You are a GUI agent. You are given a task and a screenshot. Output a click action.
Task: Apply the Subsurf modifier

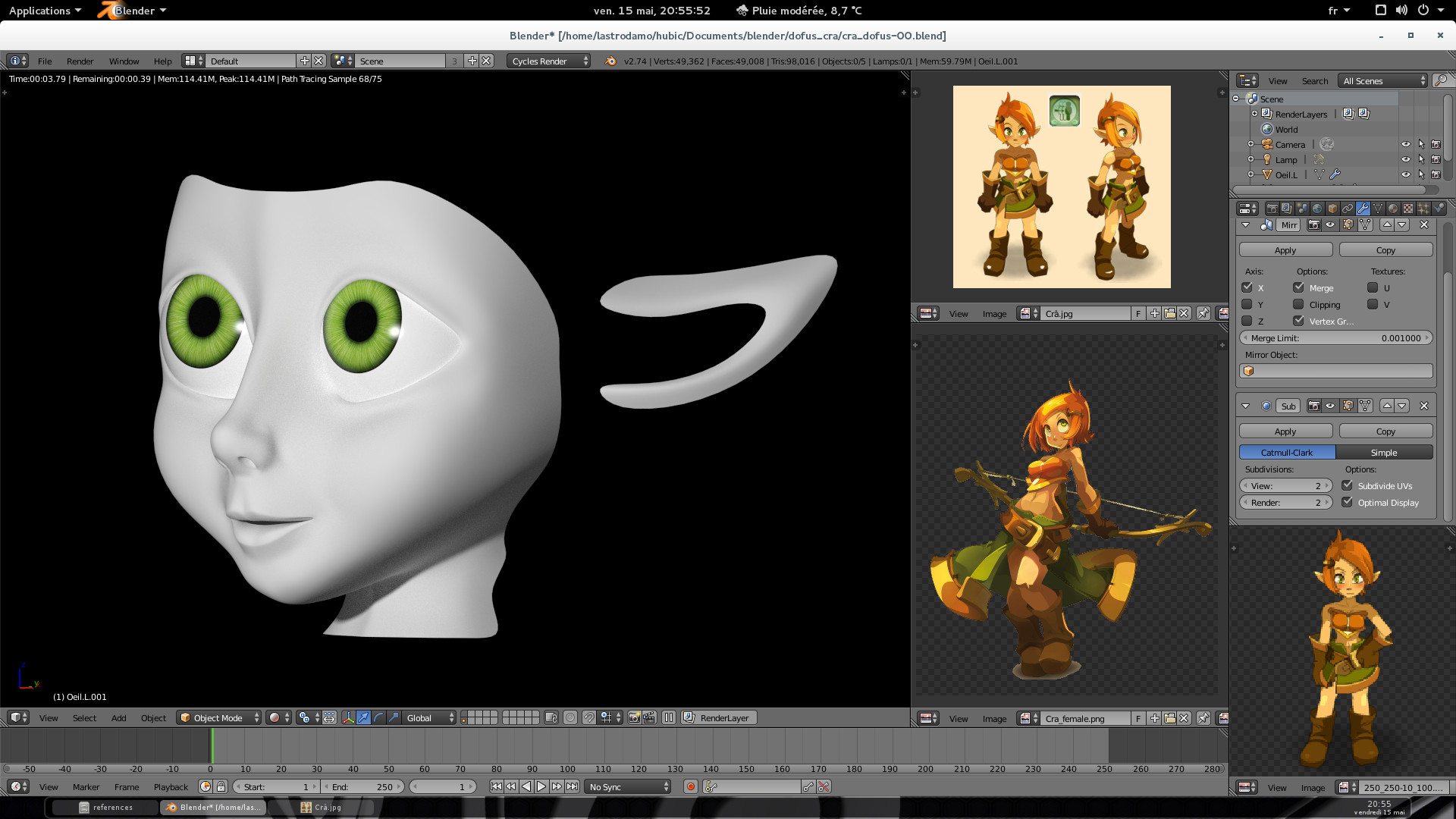point(1285,431)
